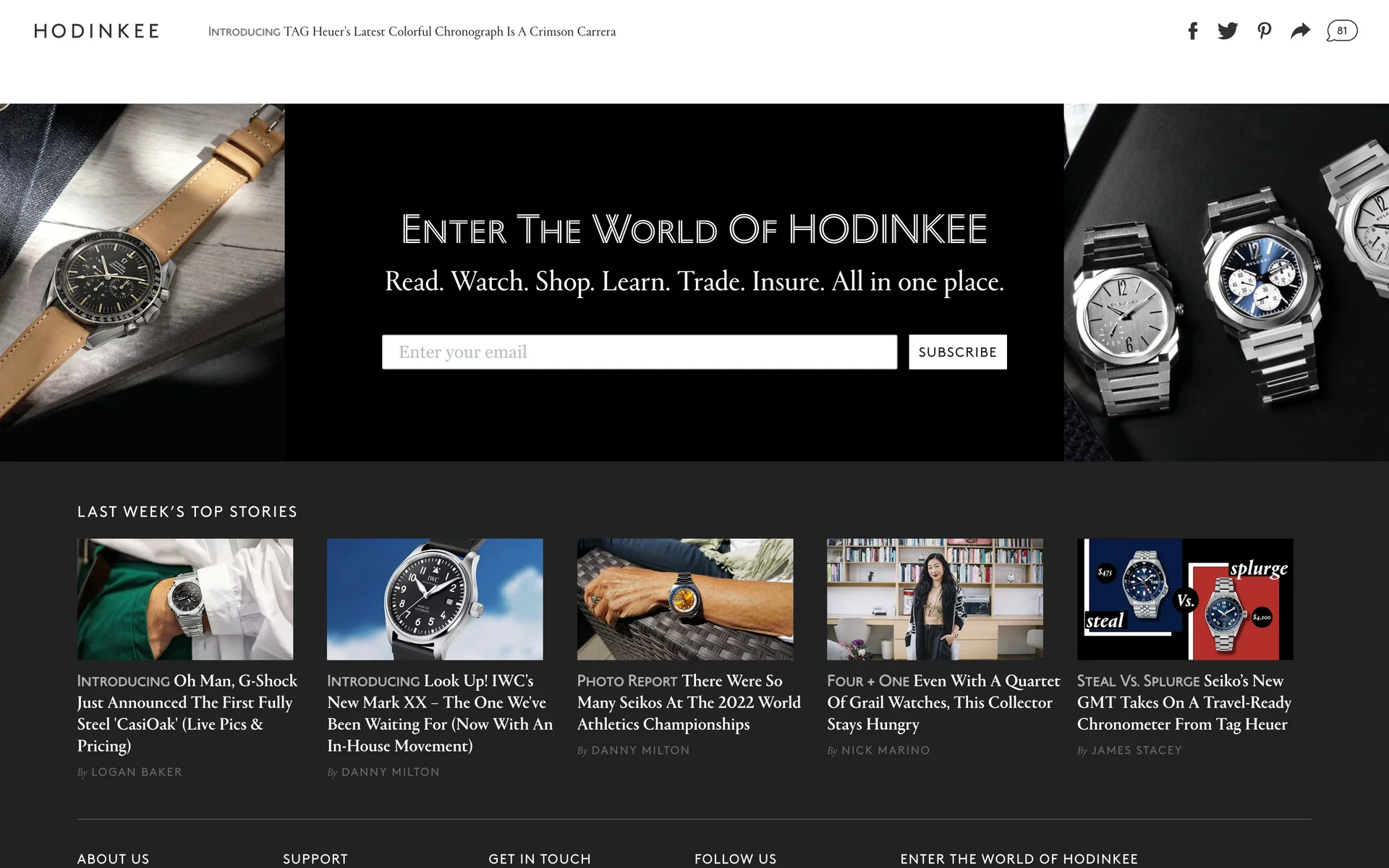Click the share arrow icon
Viewport: 1389px width, 868px height.
tap(1301, 31)
